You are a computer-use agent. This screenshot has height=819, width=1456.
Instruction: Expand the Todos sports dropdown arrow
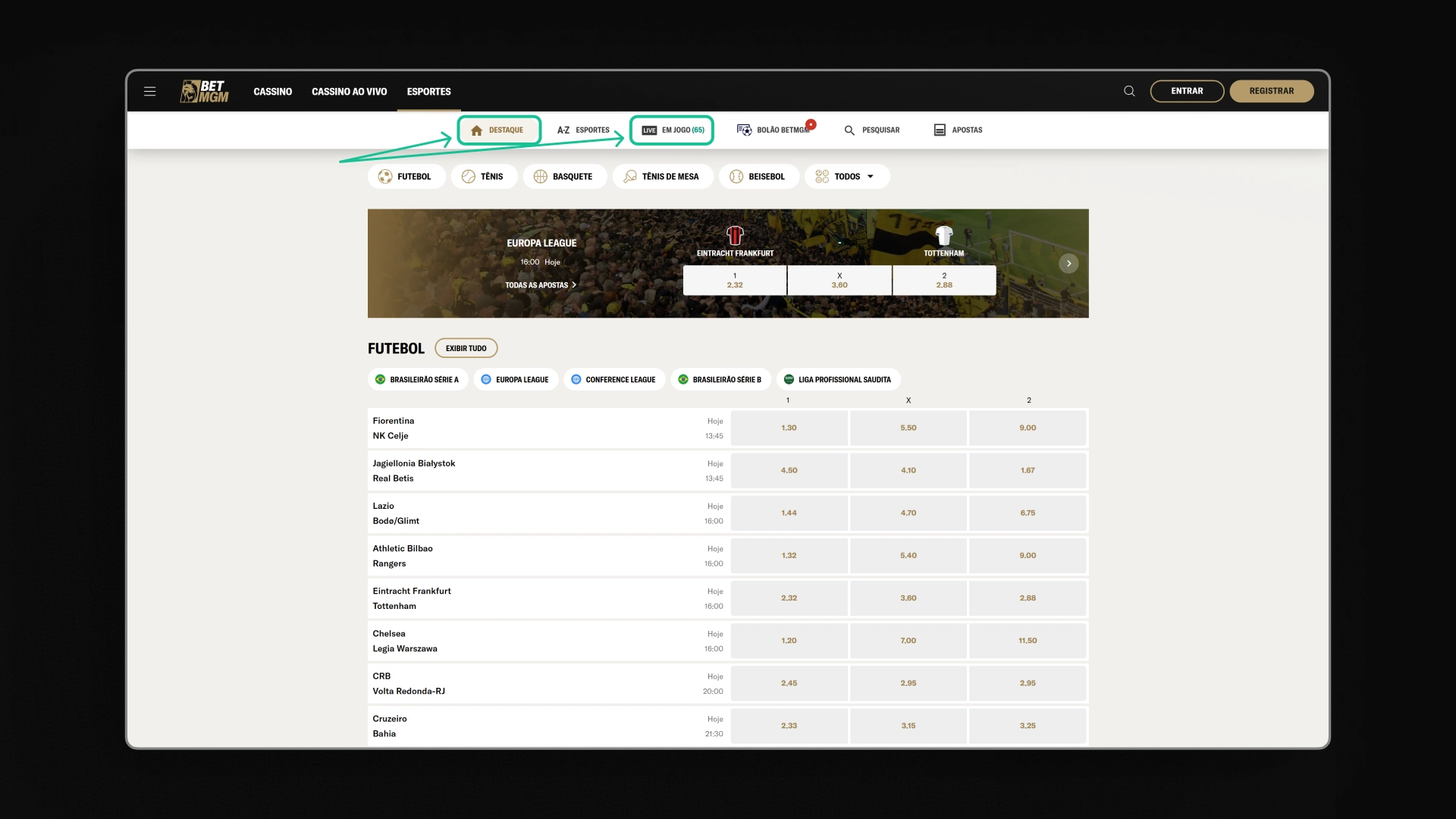click(871, 177)
